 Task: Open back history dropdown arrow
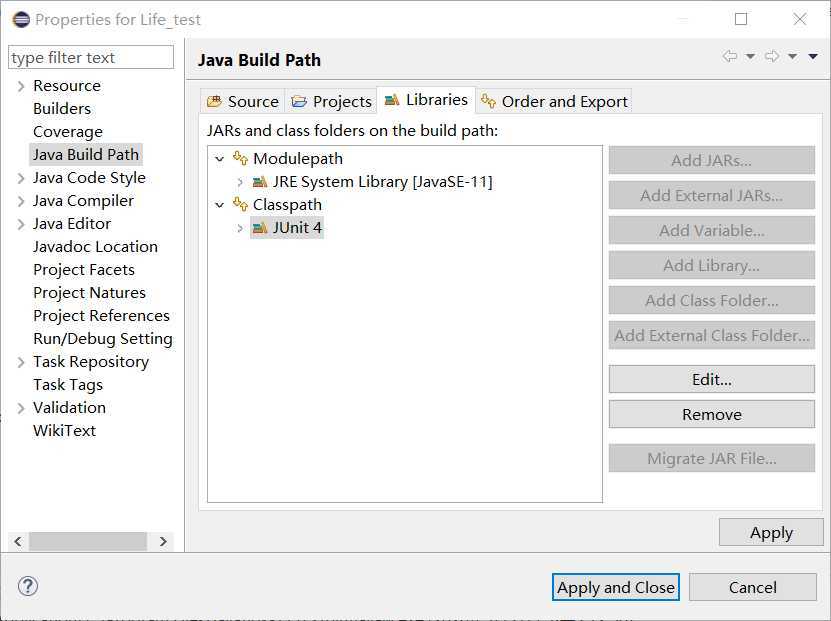pos(750,57)
